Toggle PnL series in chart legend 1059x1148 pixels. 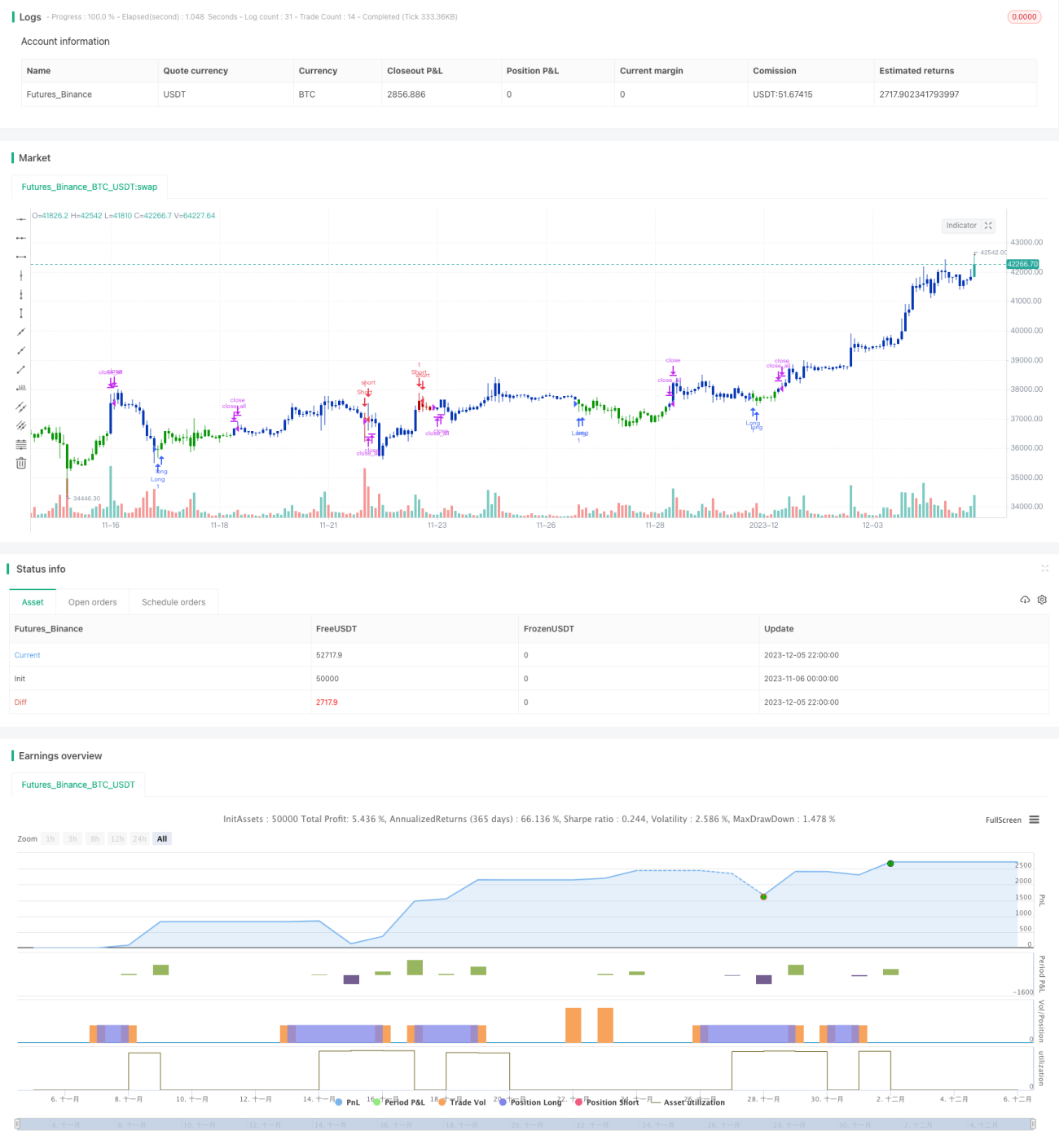pyautogui.click(x=348, y=1102)
